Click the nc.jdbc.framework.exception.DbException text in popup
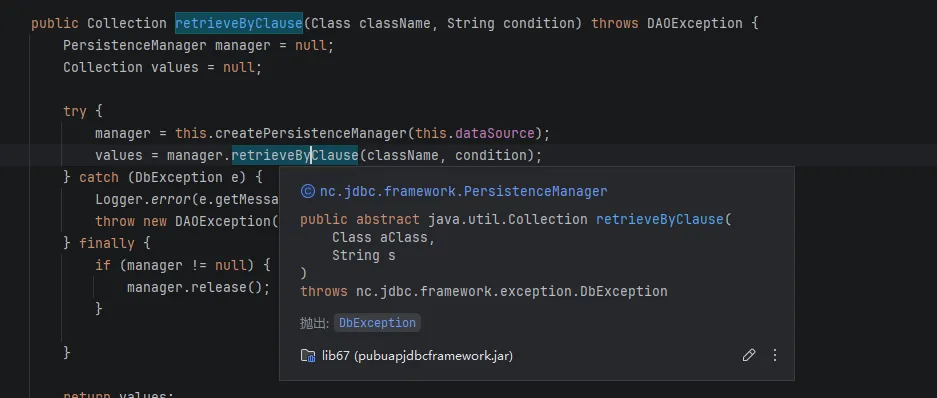 tap(512, 292)
